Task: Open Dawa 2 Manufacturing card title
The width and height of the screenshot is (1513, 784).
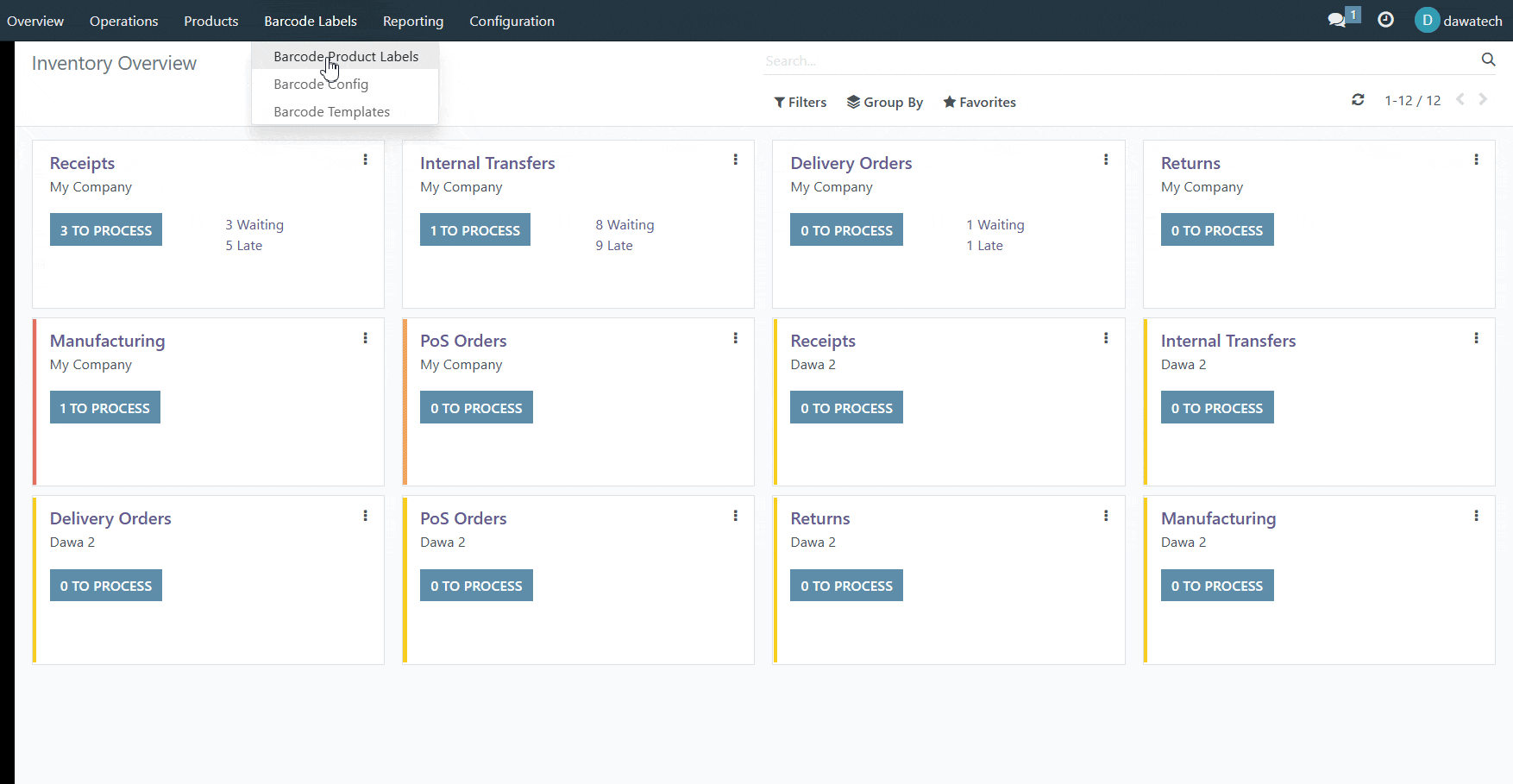Action: 1218,518
